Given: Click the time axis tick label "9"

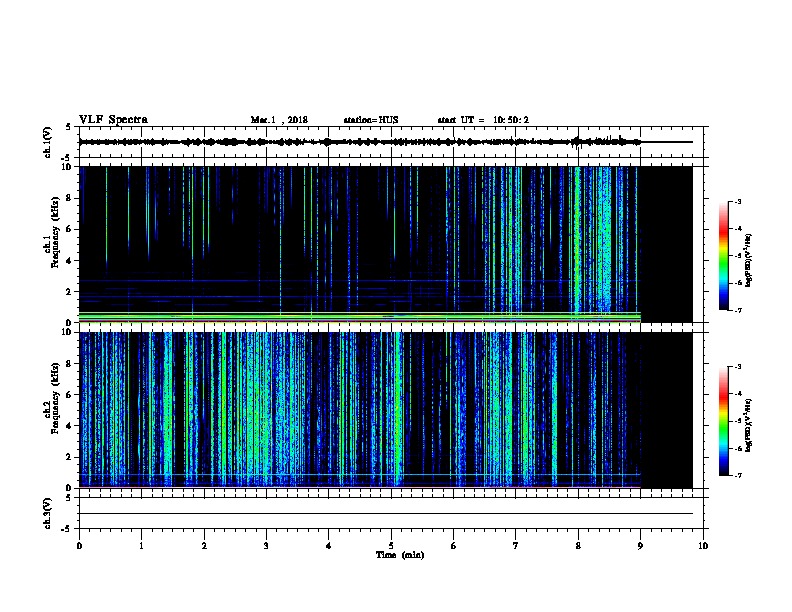Looking at the screenshot, I should tap(640, 546).
